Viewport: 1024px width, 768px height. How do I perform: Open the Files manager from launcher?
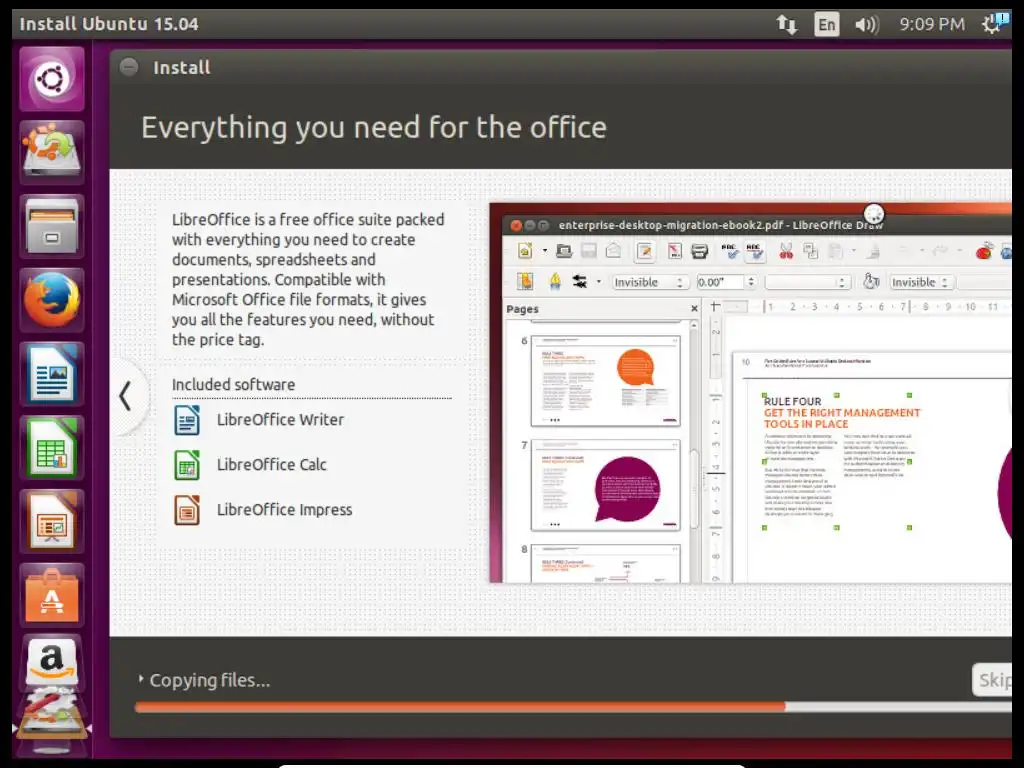[52, 227]
